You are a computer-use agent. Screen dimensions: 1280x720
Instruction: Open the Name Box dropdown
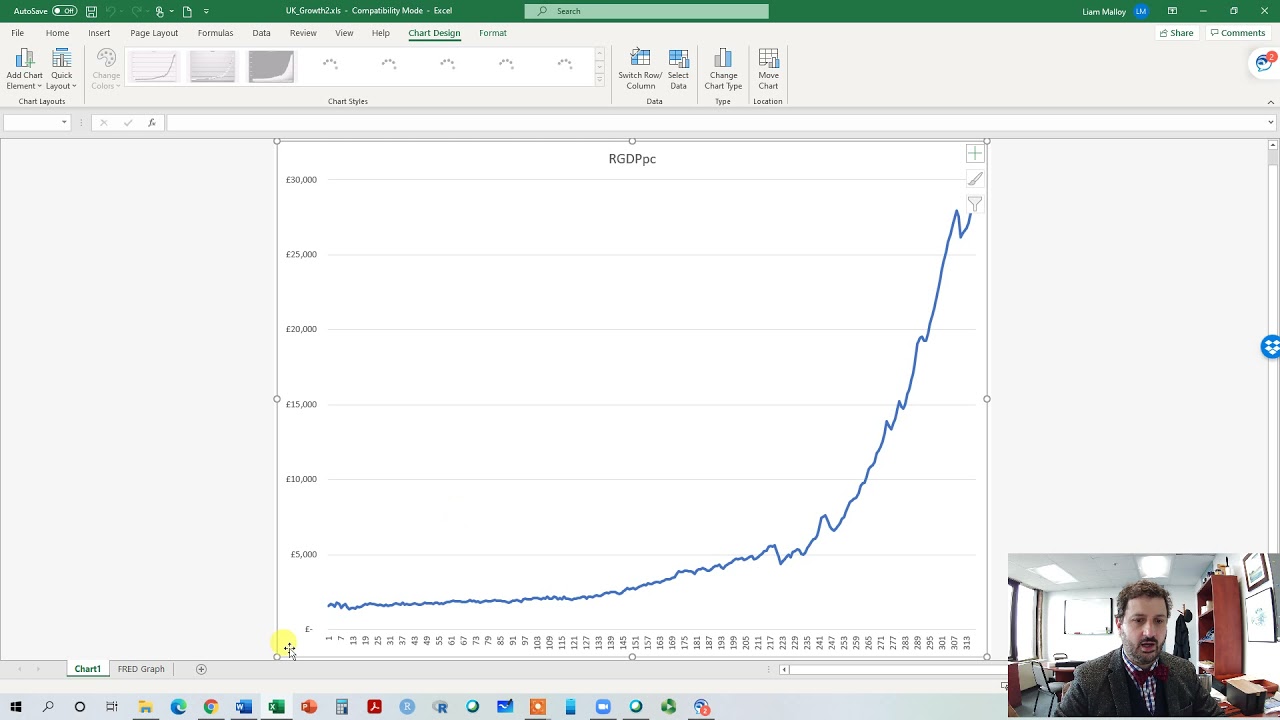click(x=64, y=123)
